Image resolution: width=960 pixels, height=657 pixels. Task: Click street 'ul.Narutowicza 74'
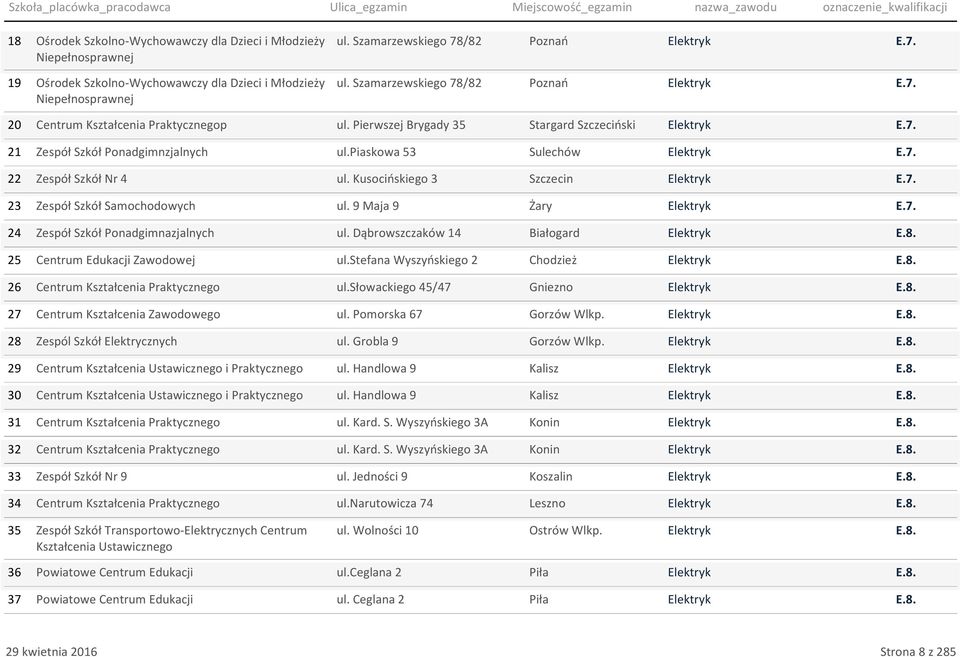tap(384, 503)
